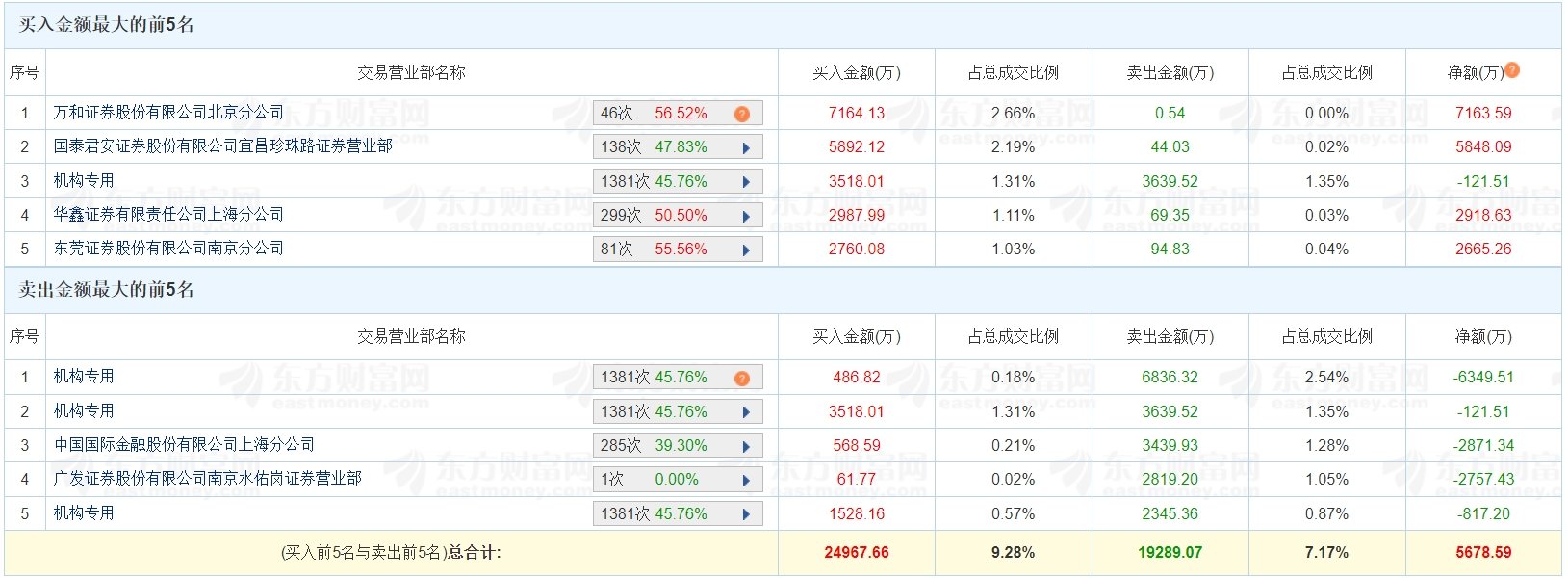Select the total ratio 7.17%

1326,553
